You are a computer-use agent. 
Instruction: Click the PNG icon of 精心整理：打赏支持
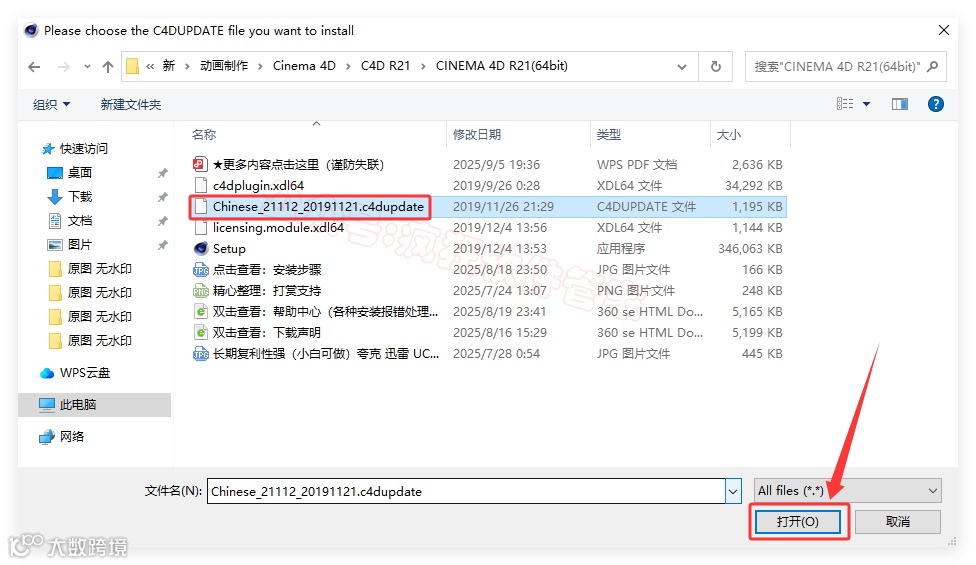pos(200,291)
